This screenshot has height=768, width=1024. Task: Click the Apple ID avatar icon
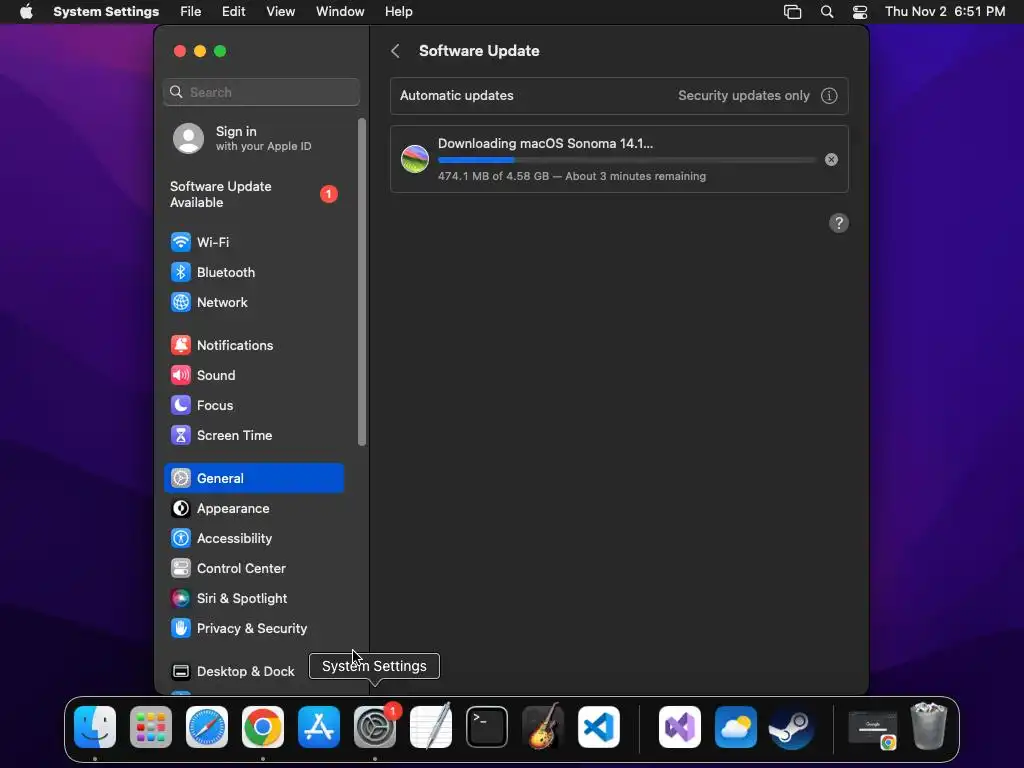click(x=188, y=138)
